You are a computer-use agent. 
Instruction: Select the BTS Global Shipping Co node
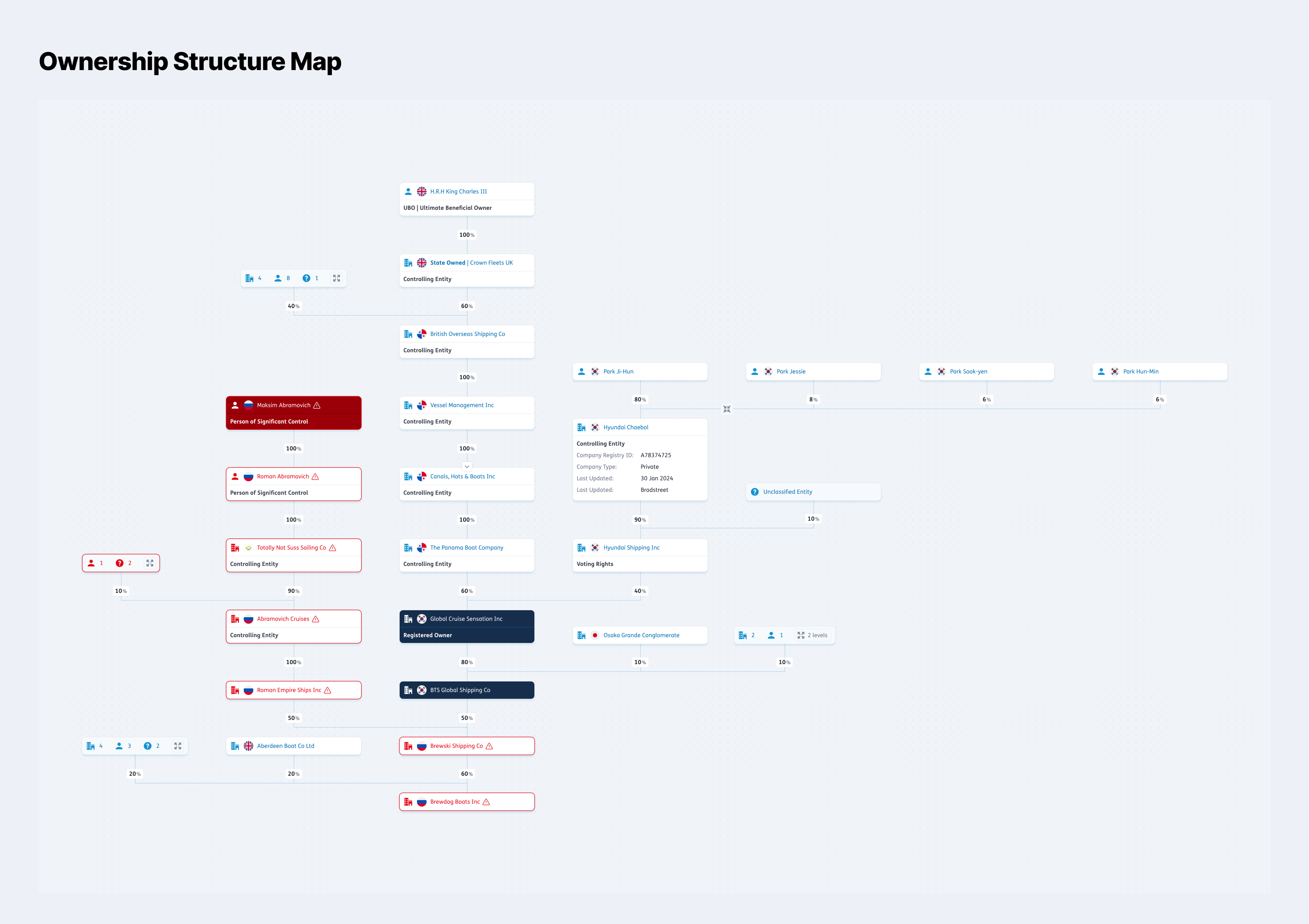(x=466, y=690)
